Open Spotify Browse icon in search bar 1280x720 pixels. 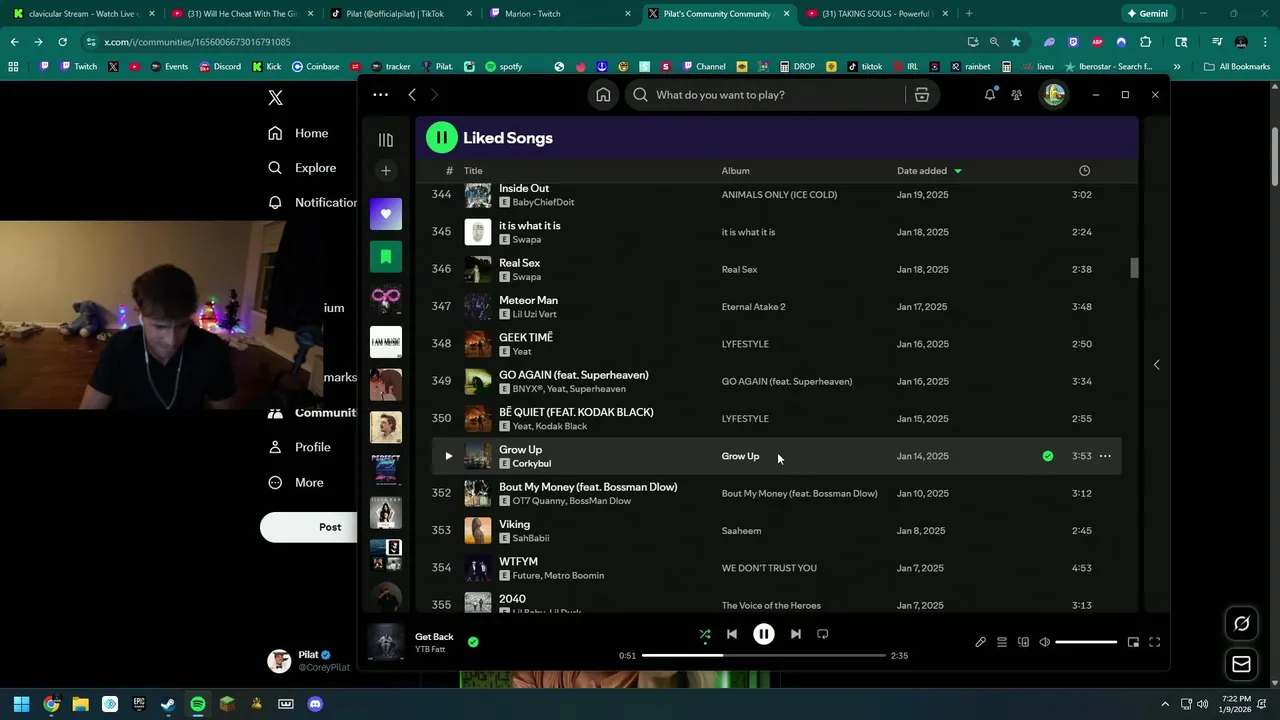tap(922, 94)
